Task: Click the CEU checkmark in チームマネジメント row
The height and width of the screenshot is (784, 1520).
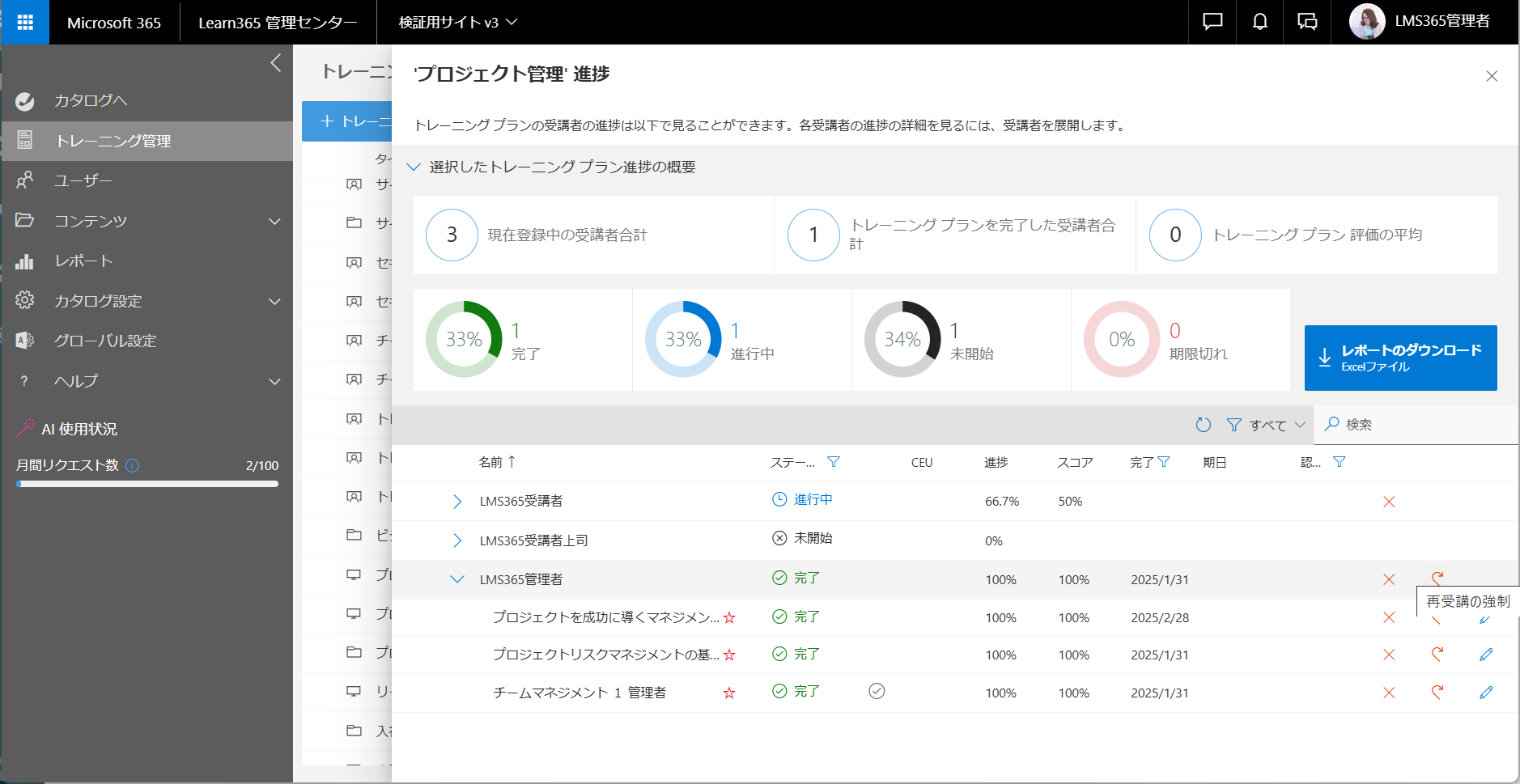Action: [x=877, y=691]
